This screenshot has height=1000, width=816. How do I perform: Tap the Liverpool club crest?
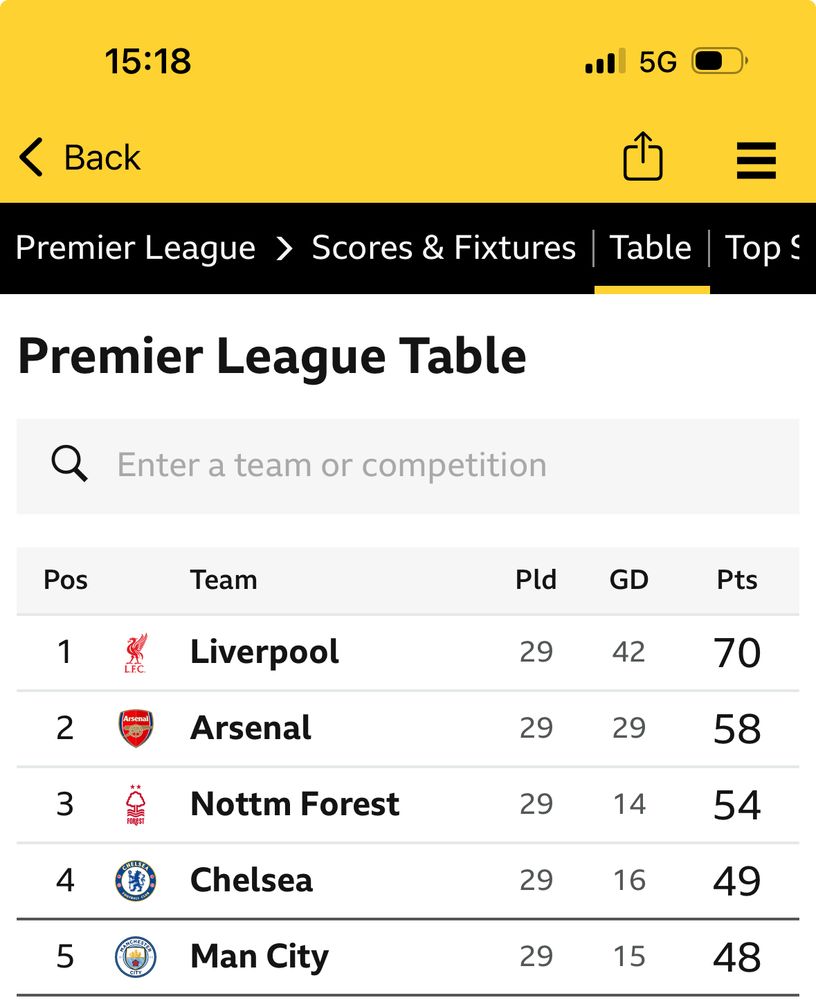point(135,652)
